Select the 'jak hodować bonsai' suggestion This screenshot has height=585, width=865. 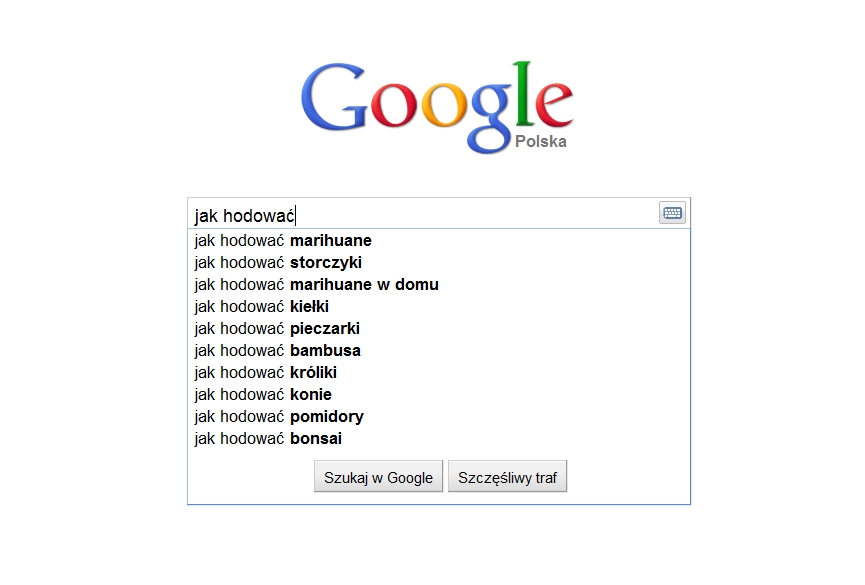439,439
